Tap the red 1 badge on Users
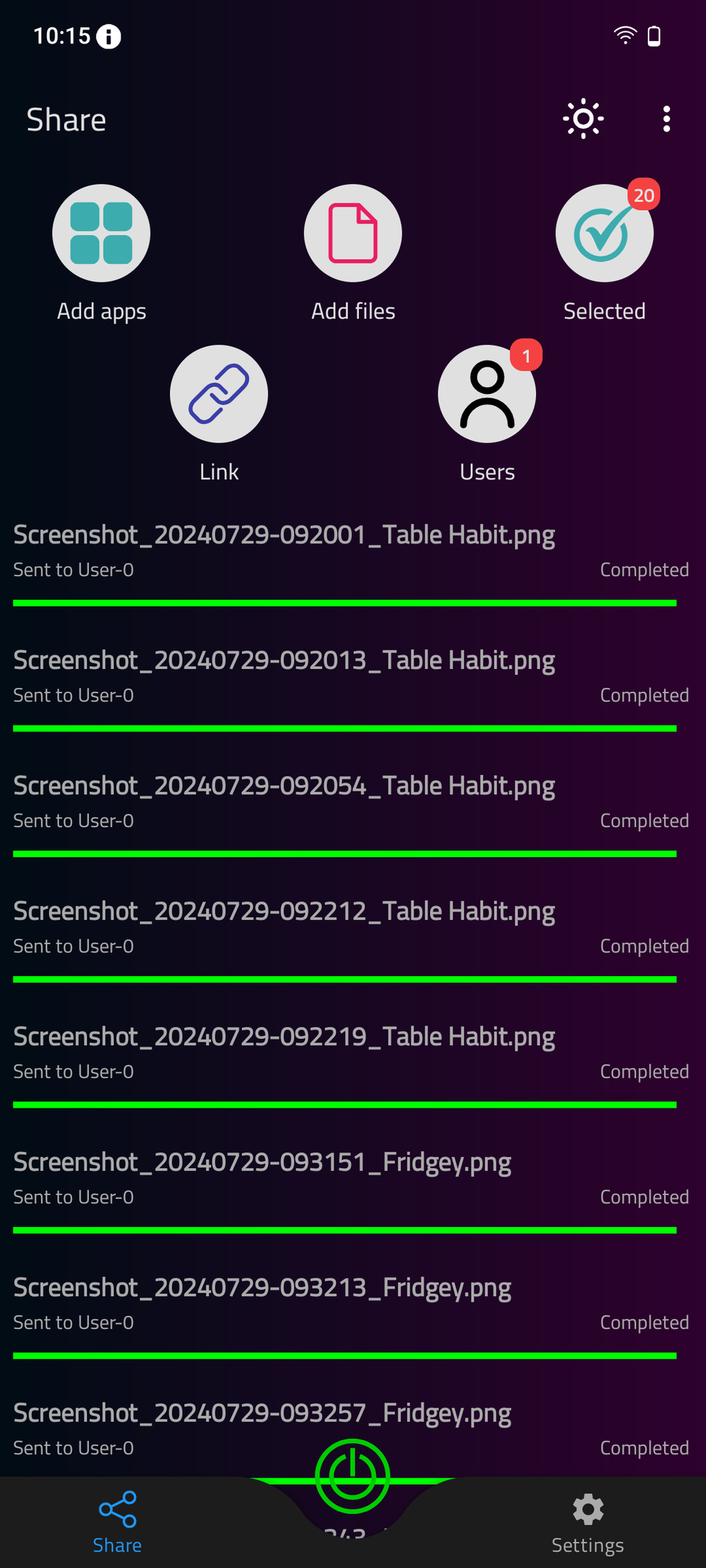706x1568 pixels. pos(526,356)
